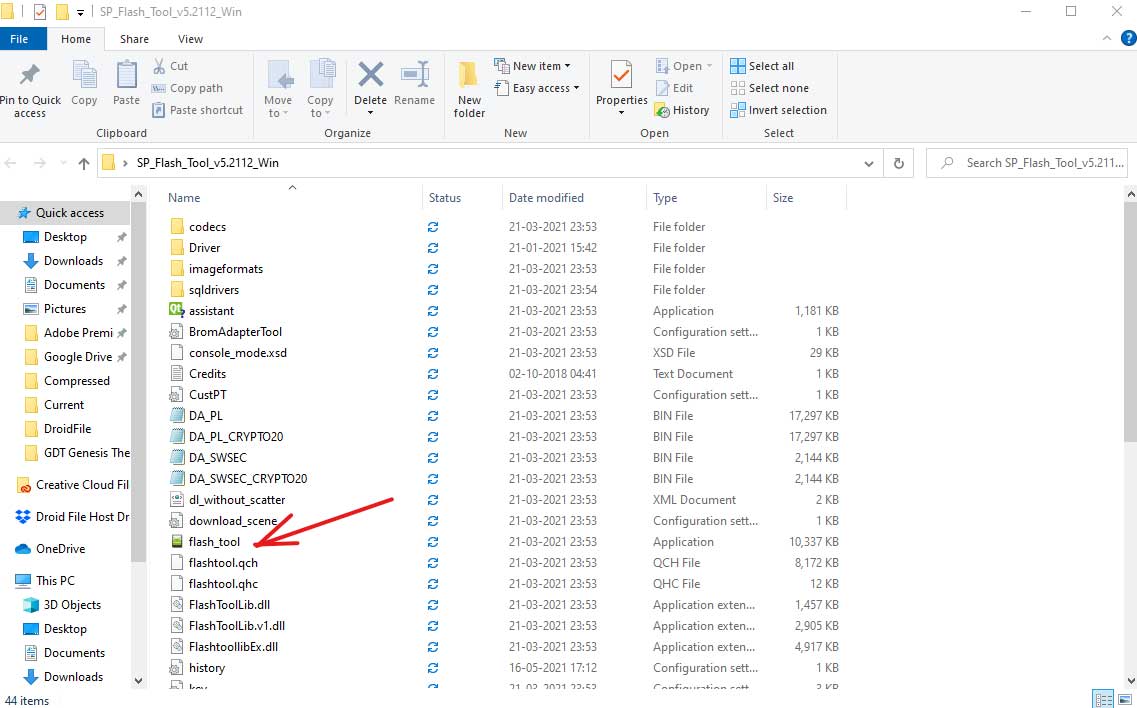Screen dimensions: 1137x708
Task: Switch to Large icons view in status bar
Action: click(x=1125, y=700)
